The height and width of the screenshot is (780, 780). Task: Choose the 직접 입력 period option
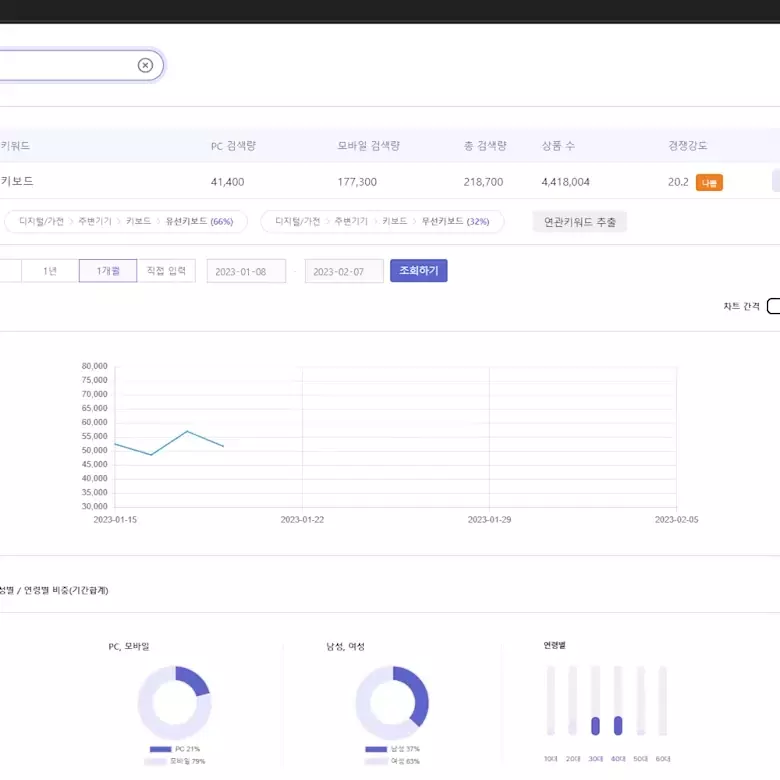coord(166,271)
